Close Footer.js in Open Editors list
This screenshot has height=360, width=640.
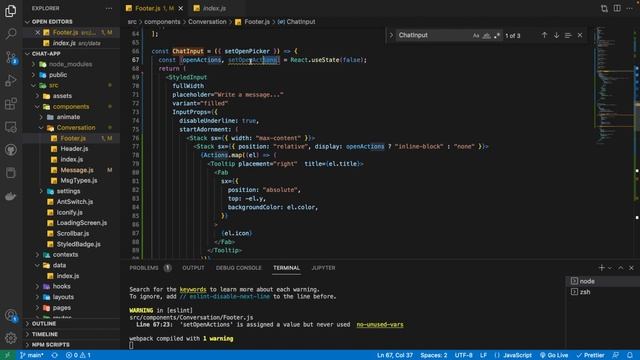[37, 32]
